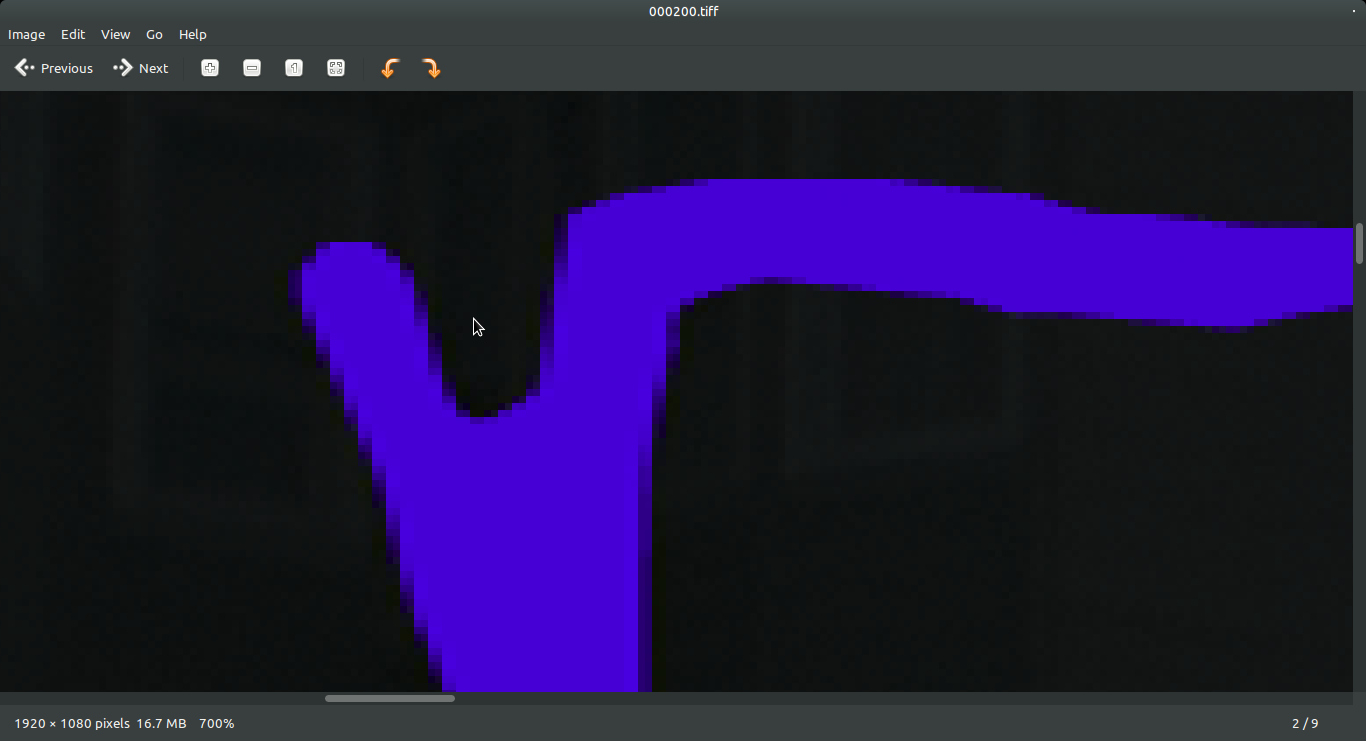Rotate the image counterclockwise
The image size is (1366, 741).
click(390, 68)
